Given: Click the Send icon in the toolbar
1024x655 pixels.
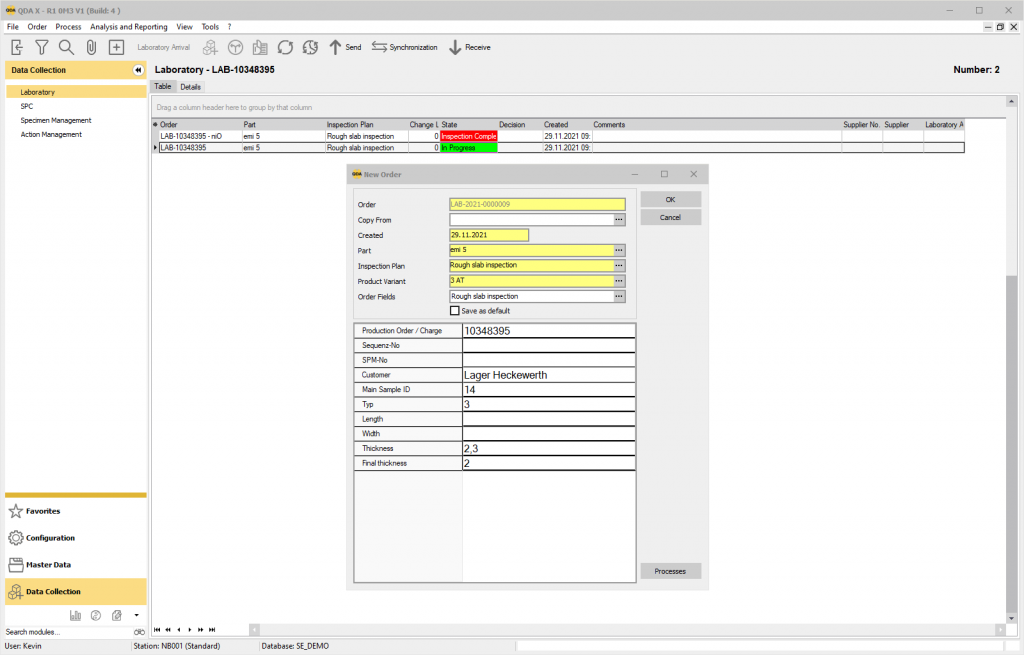Looking at the screenshot, I should [345, 46].
